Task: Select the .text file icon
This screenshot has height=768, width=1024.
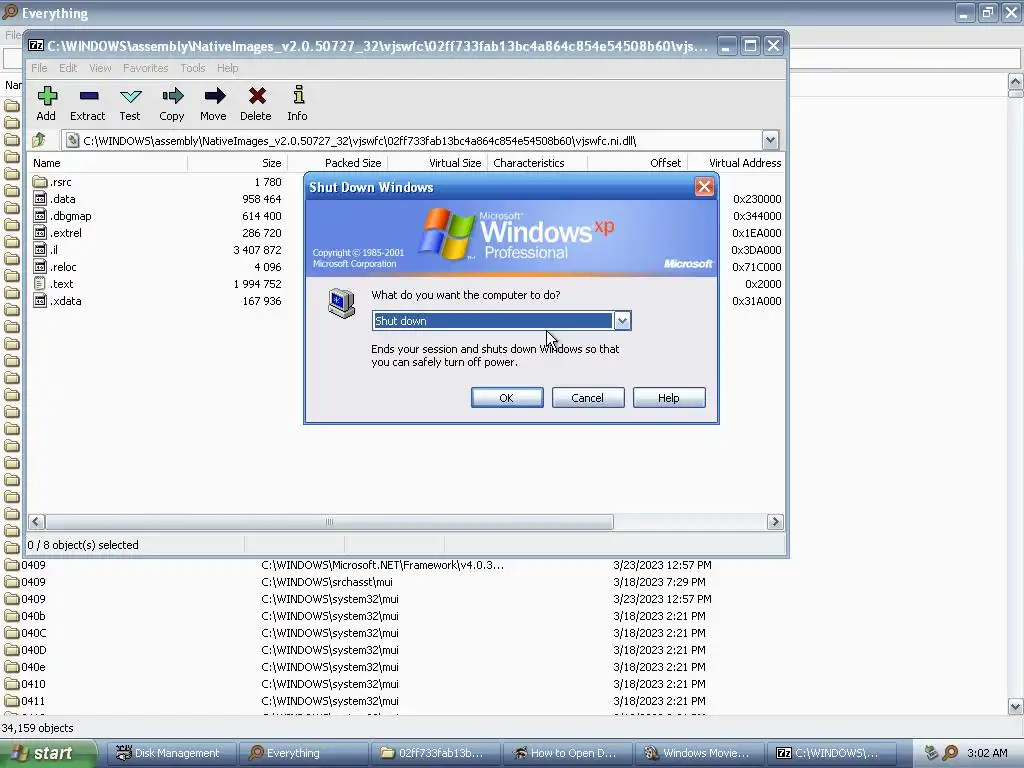Action: (x=40, y=284)
